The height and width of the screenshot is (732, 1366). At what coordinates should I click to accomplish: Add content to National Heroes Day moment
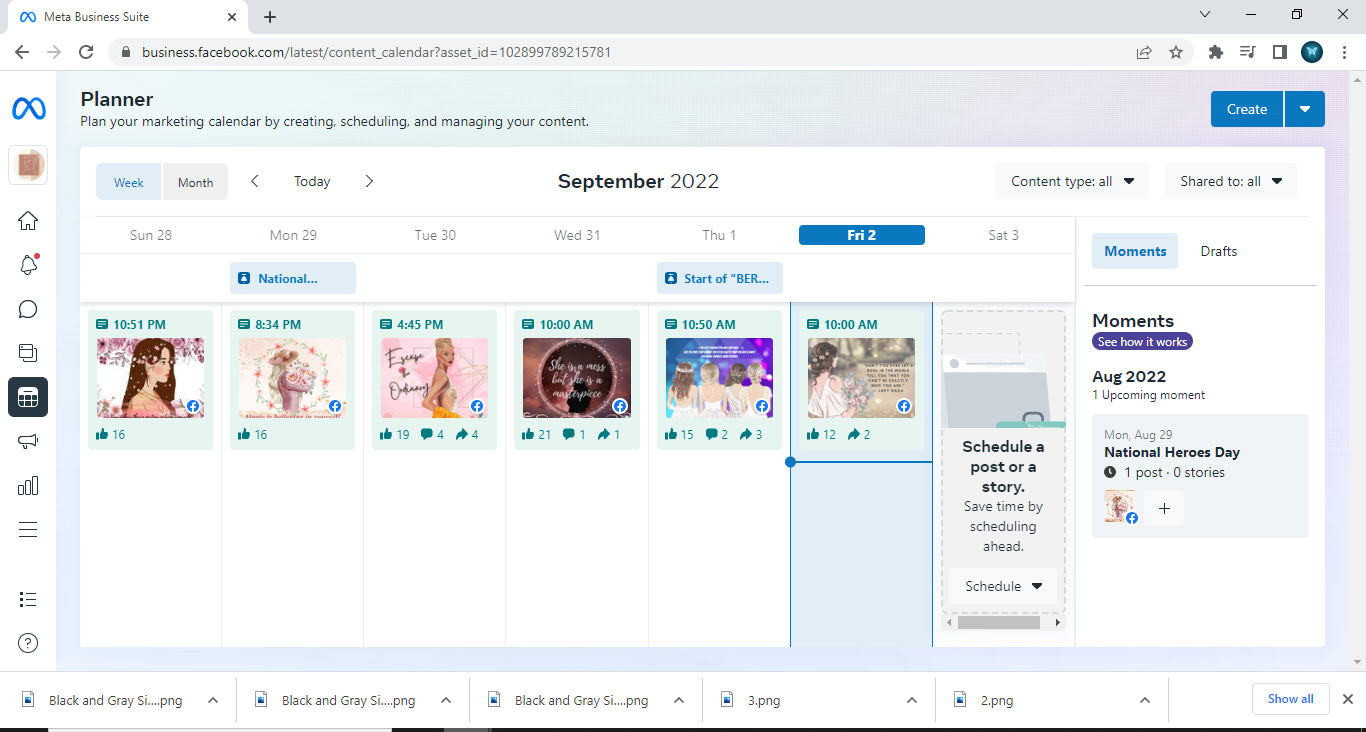1164,508
